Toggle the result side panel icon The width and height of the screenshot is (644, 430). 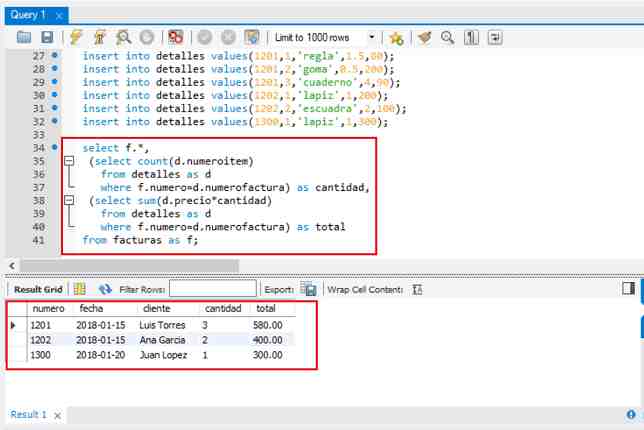click(x=628, y=288)
